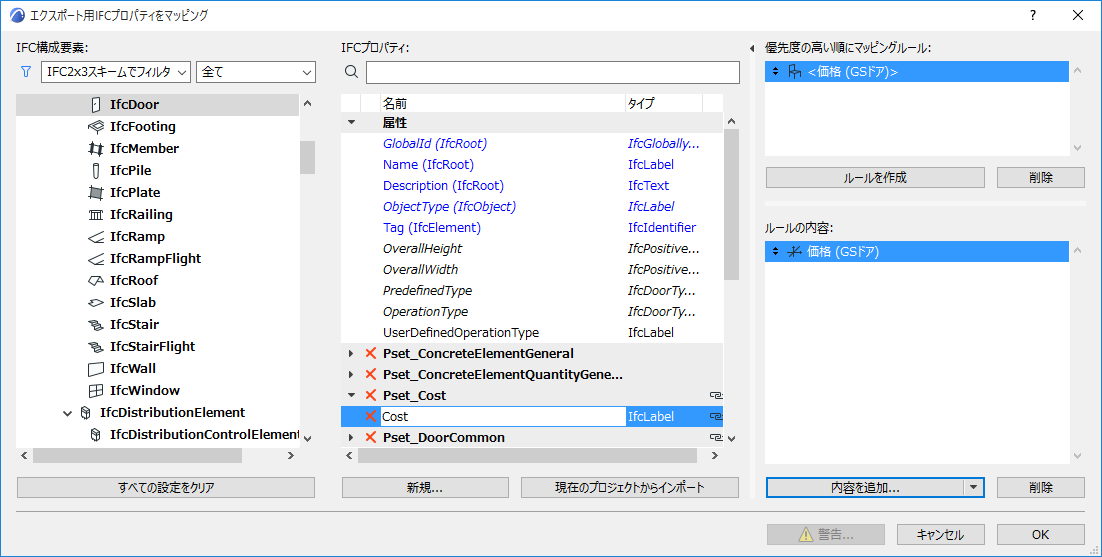Image resolution: width=1102 pixels, height=557 pixels.
Task: Click the IfcPlate element icon
Action: 96,192
